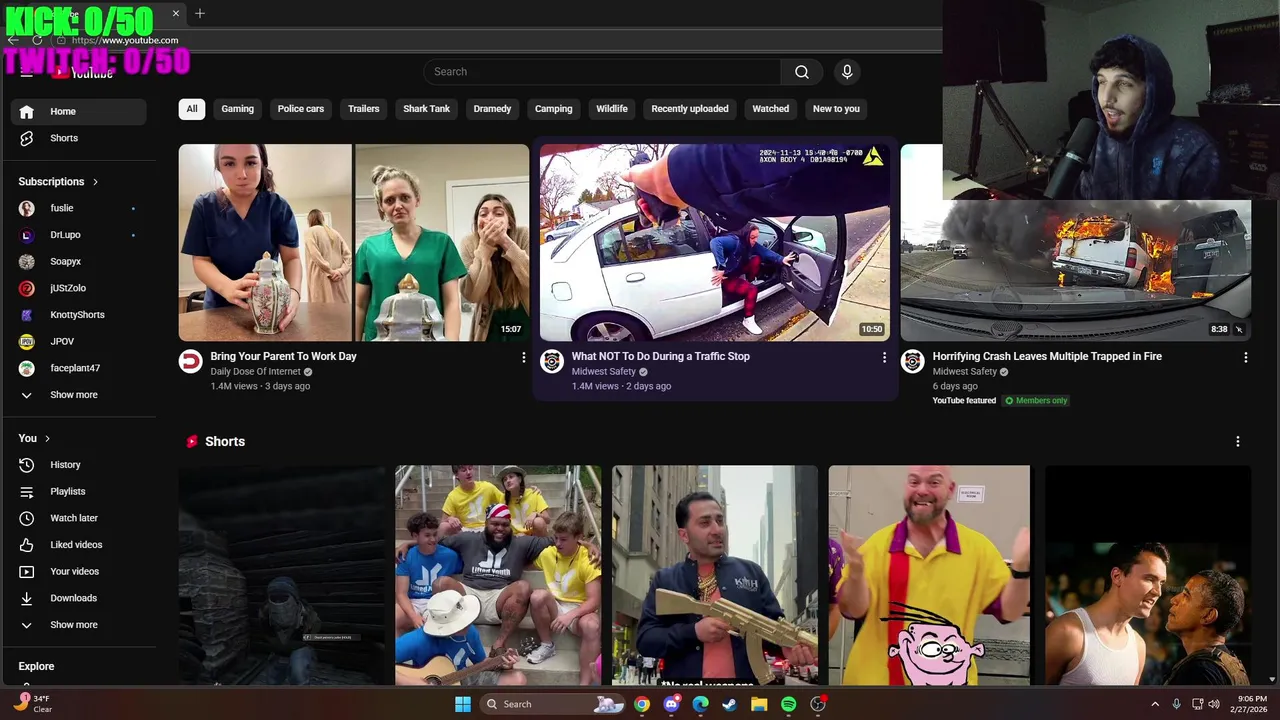Open the Windows taskbar search box
1280x720 pixels.
tap(553, 704)
